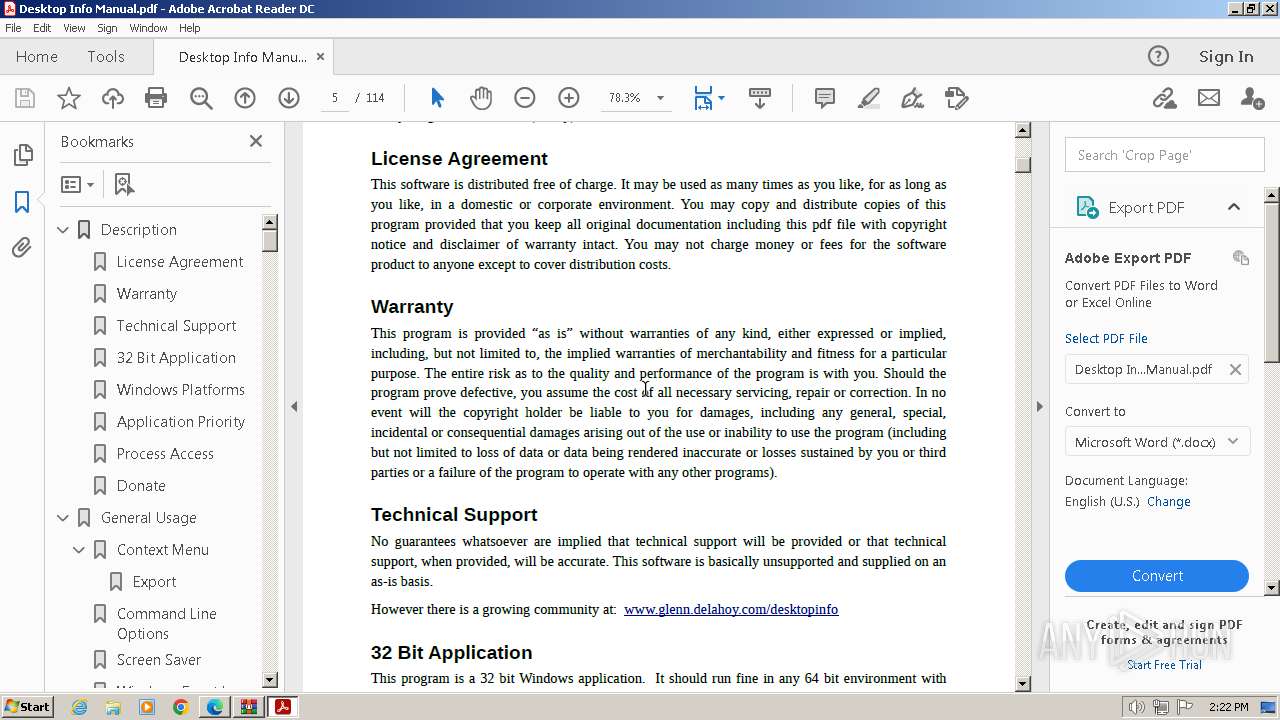The height and width of the screenshot is (720, 1280).
Task: Print the document
Action: (x=156, y=98)
